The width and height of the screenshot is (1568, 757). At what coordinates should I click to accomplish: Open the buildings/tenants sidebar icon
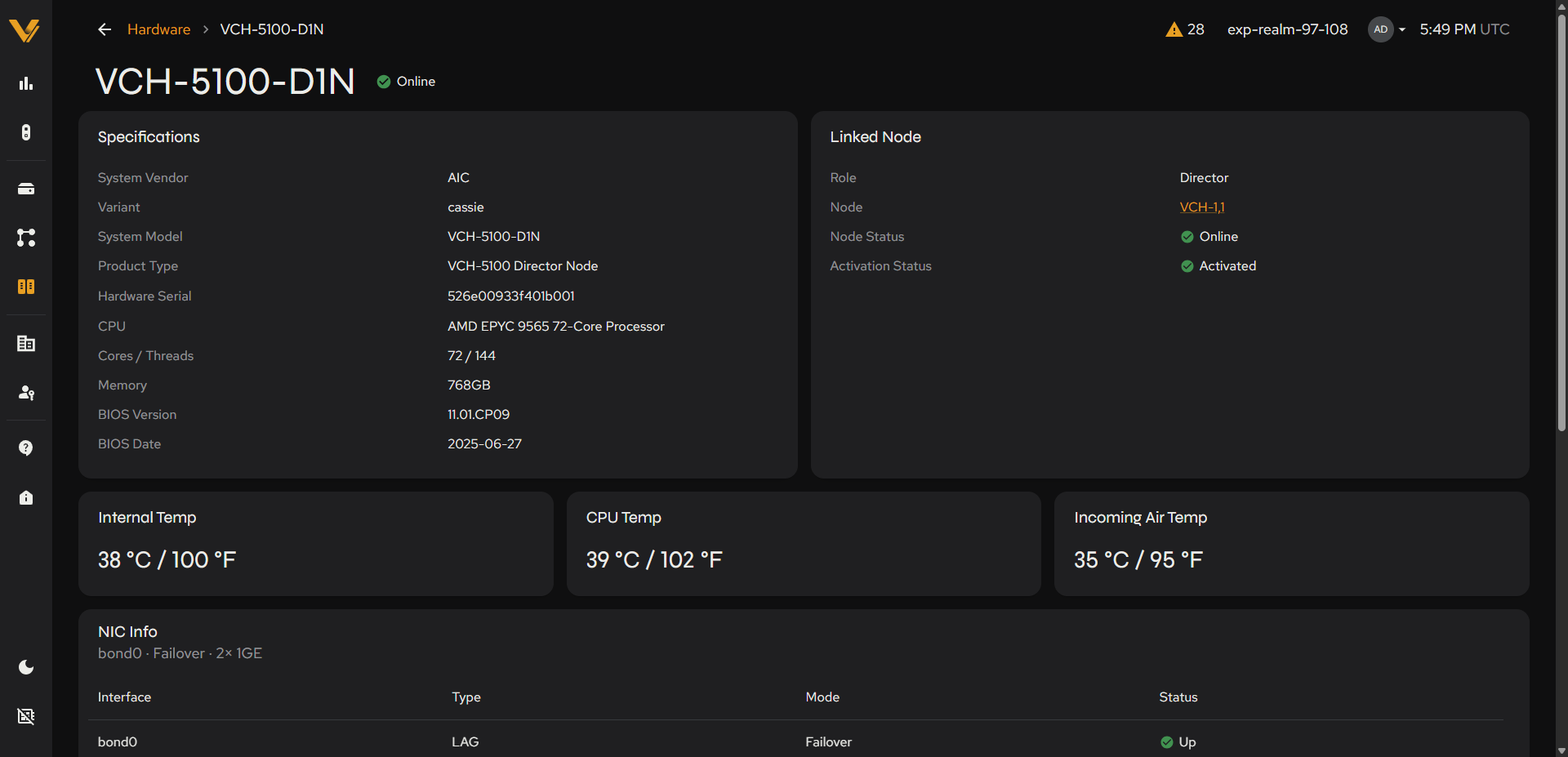[x=26, y=344]
